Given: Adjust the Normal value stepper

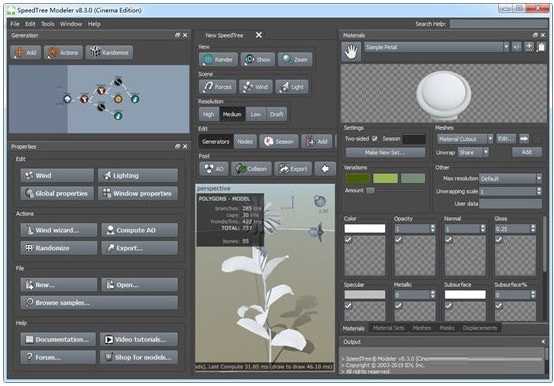Looking at the screenshot, I should pyautogui.click(x=483, y=229).
